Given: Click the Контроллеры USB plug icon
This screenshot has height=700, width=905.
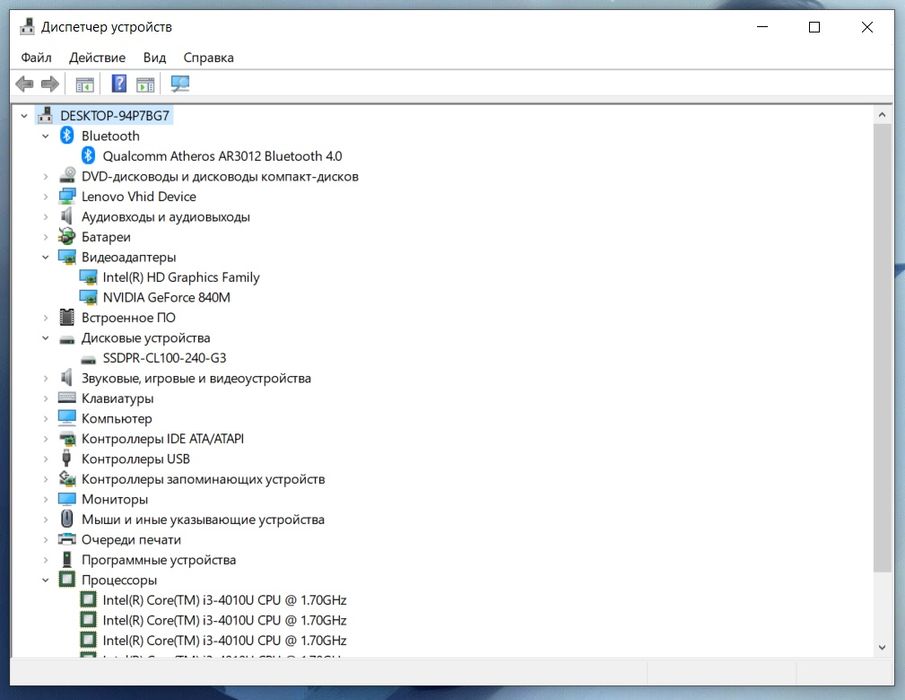Looking at the screenshot, I should (x=66, y=458).
